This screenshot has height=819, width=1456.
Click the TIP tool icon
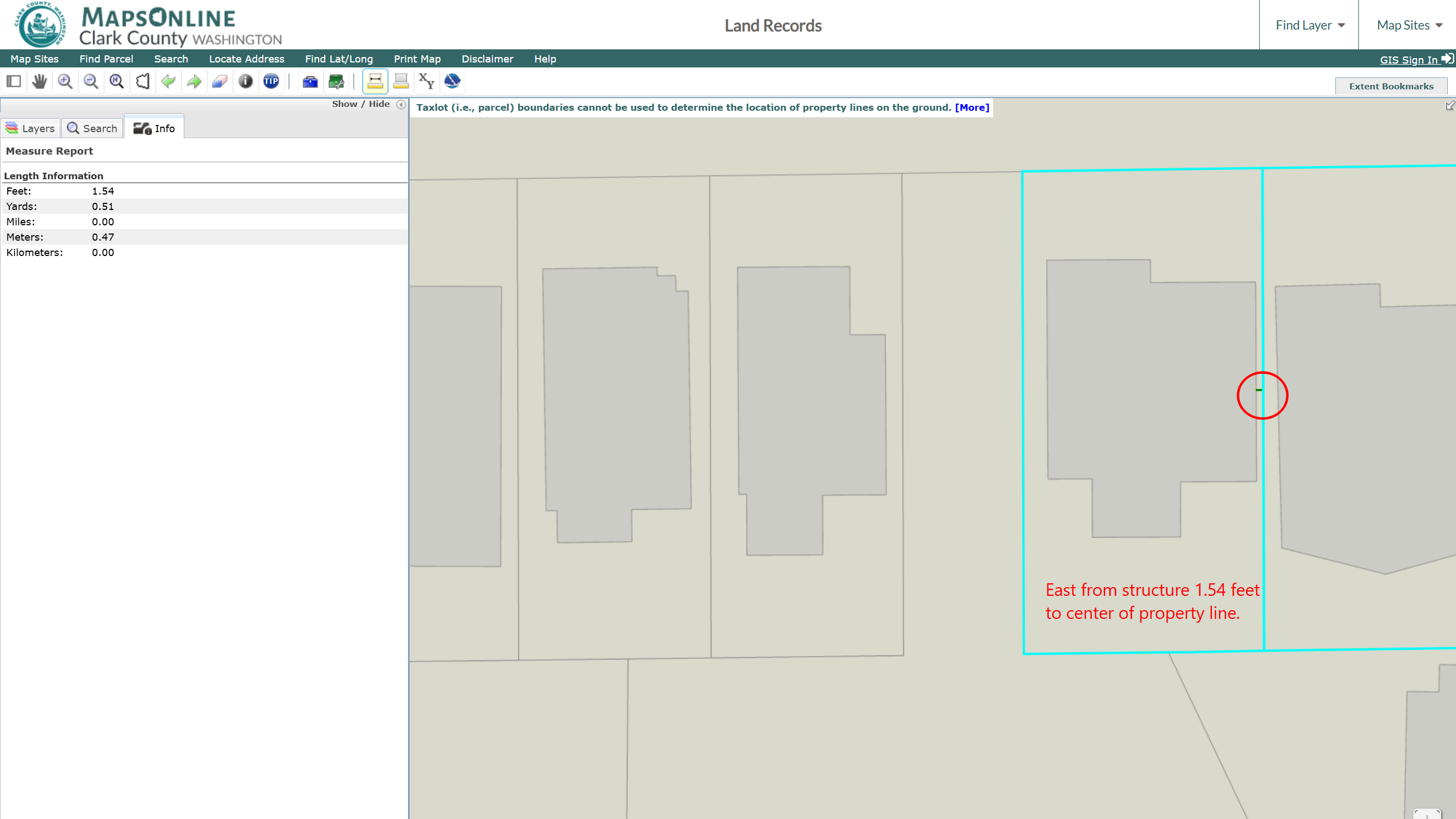tap(271, 81)
